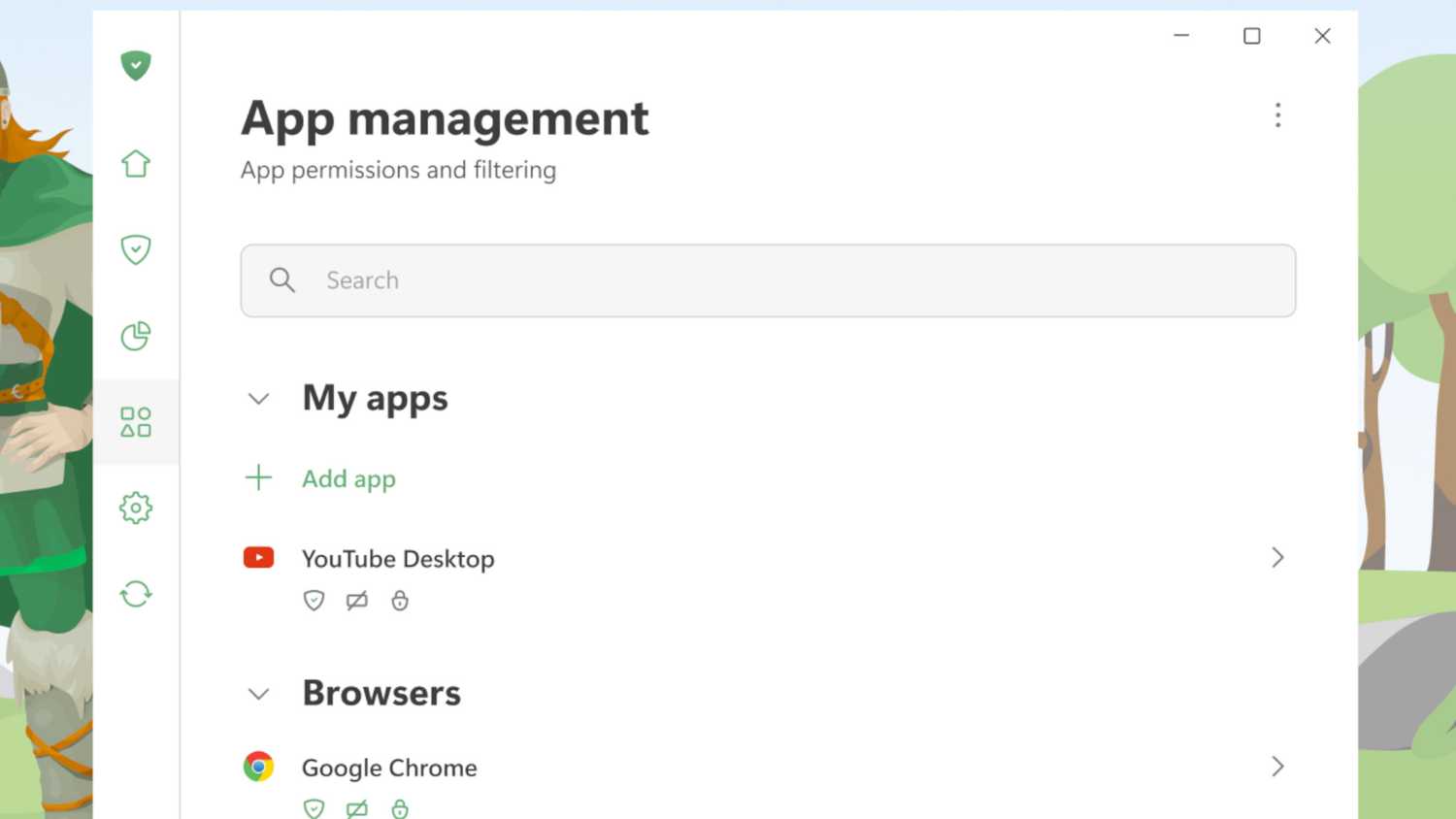
Task: Toggle HTTPS filtering lock under Google Chrome
Action: [399, 808]
